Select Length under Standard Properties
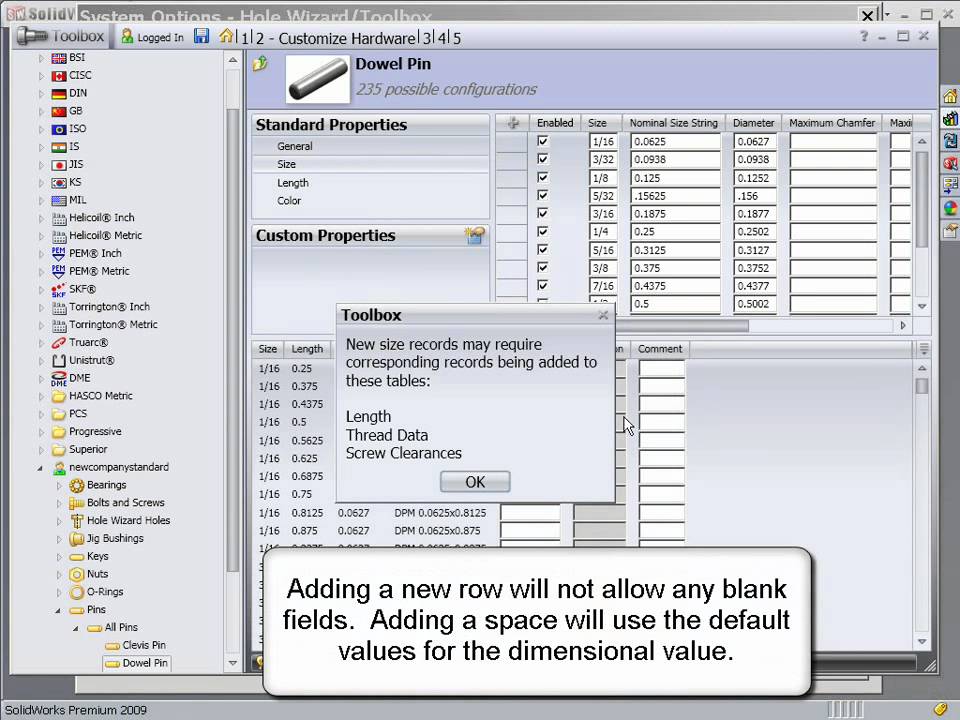 pos(293,182)
